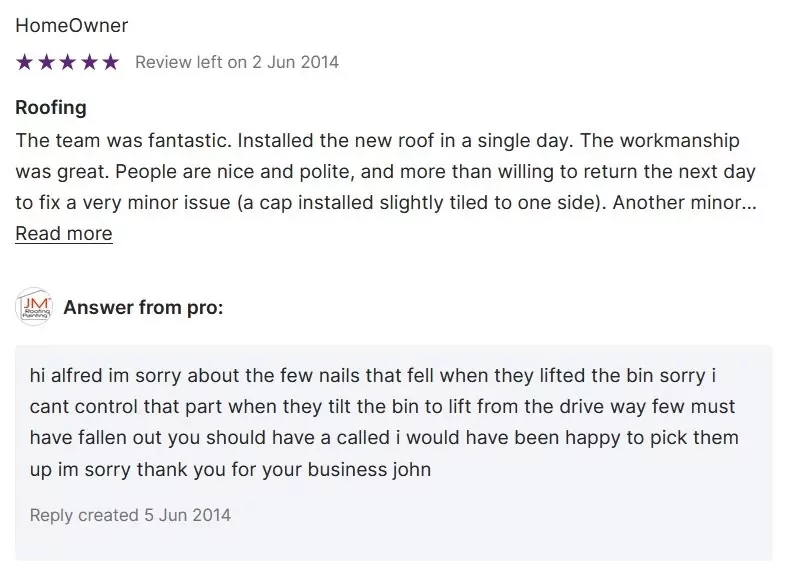Viewport: 794px width, 578px height.
Task: Click the first purple rating star
Action: click(24, 62)
